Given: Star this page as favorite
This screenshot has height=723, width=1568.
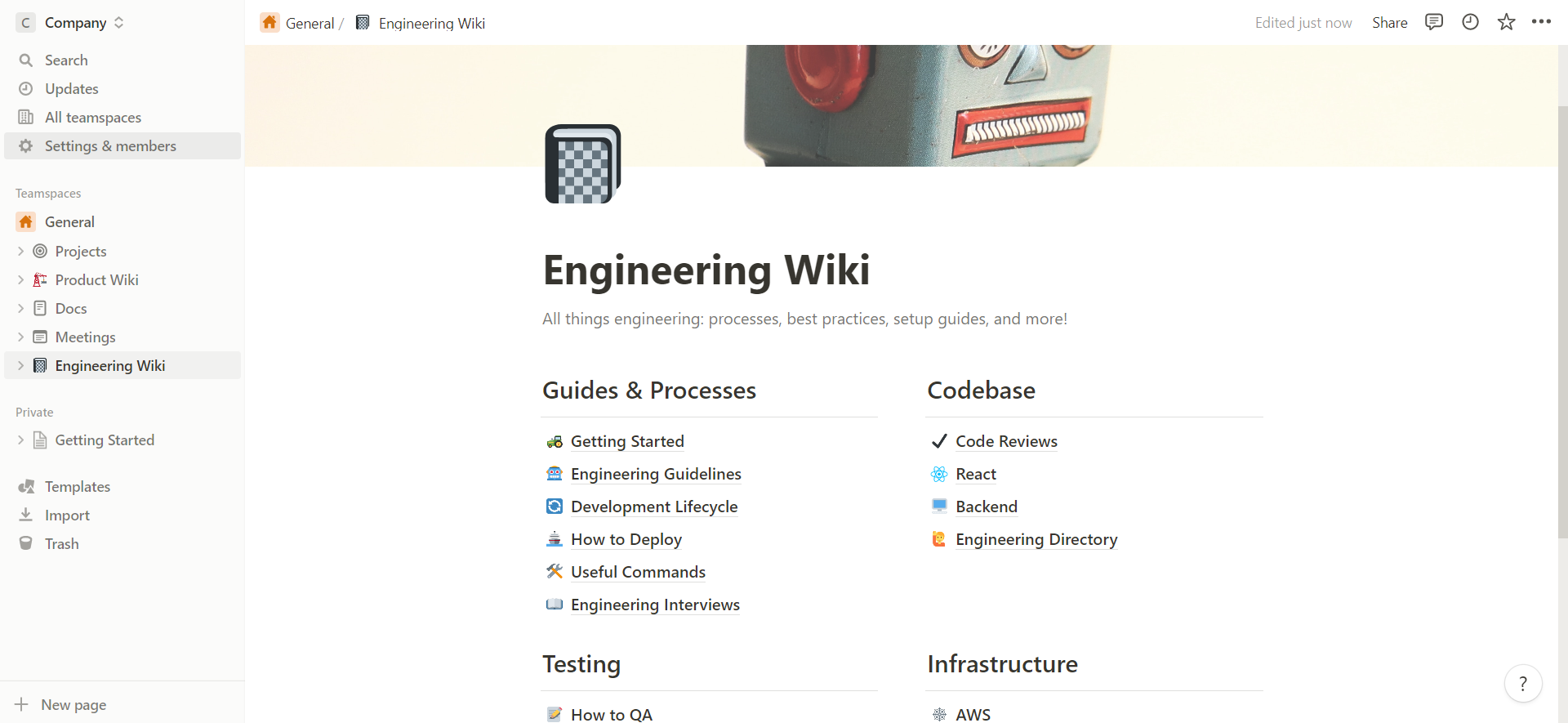Looking at the screenshot, I should [1506, 22].
